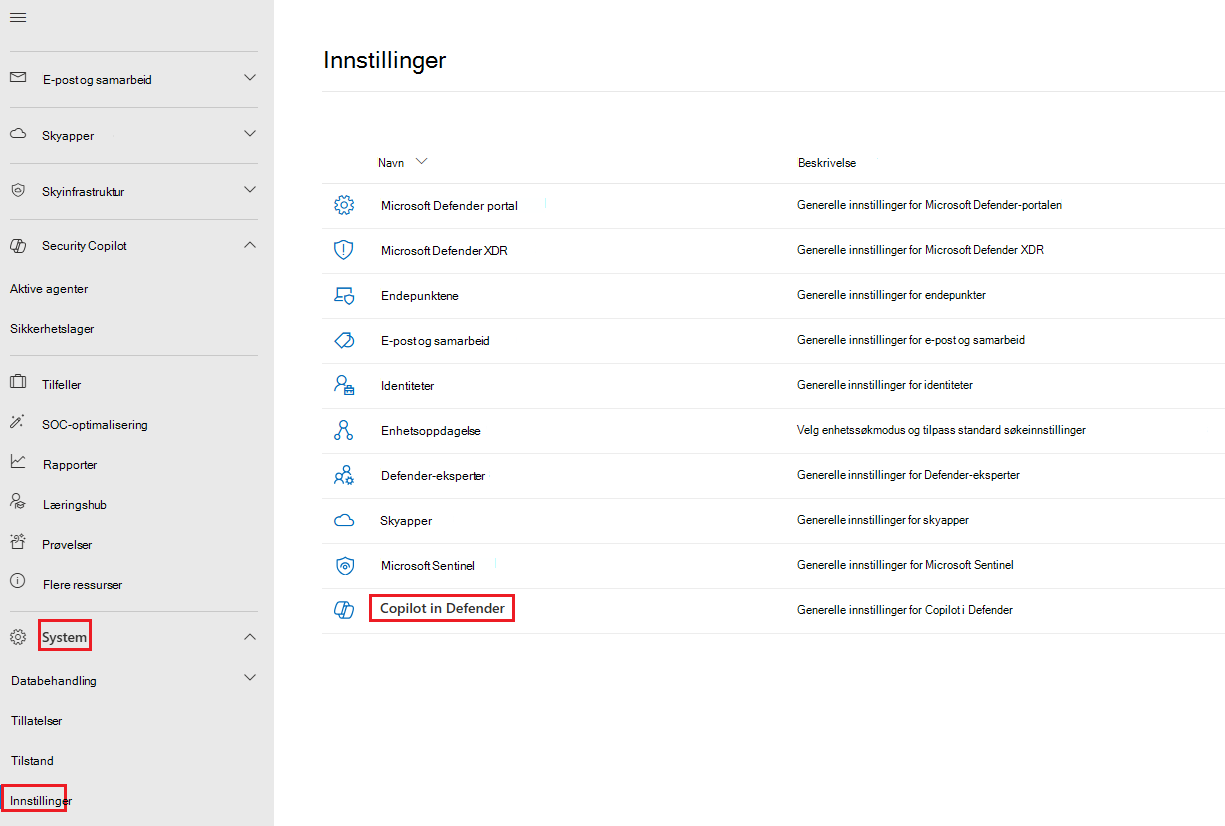Click the Innstillinger page heading

tap(385, 60)
